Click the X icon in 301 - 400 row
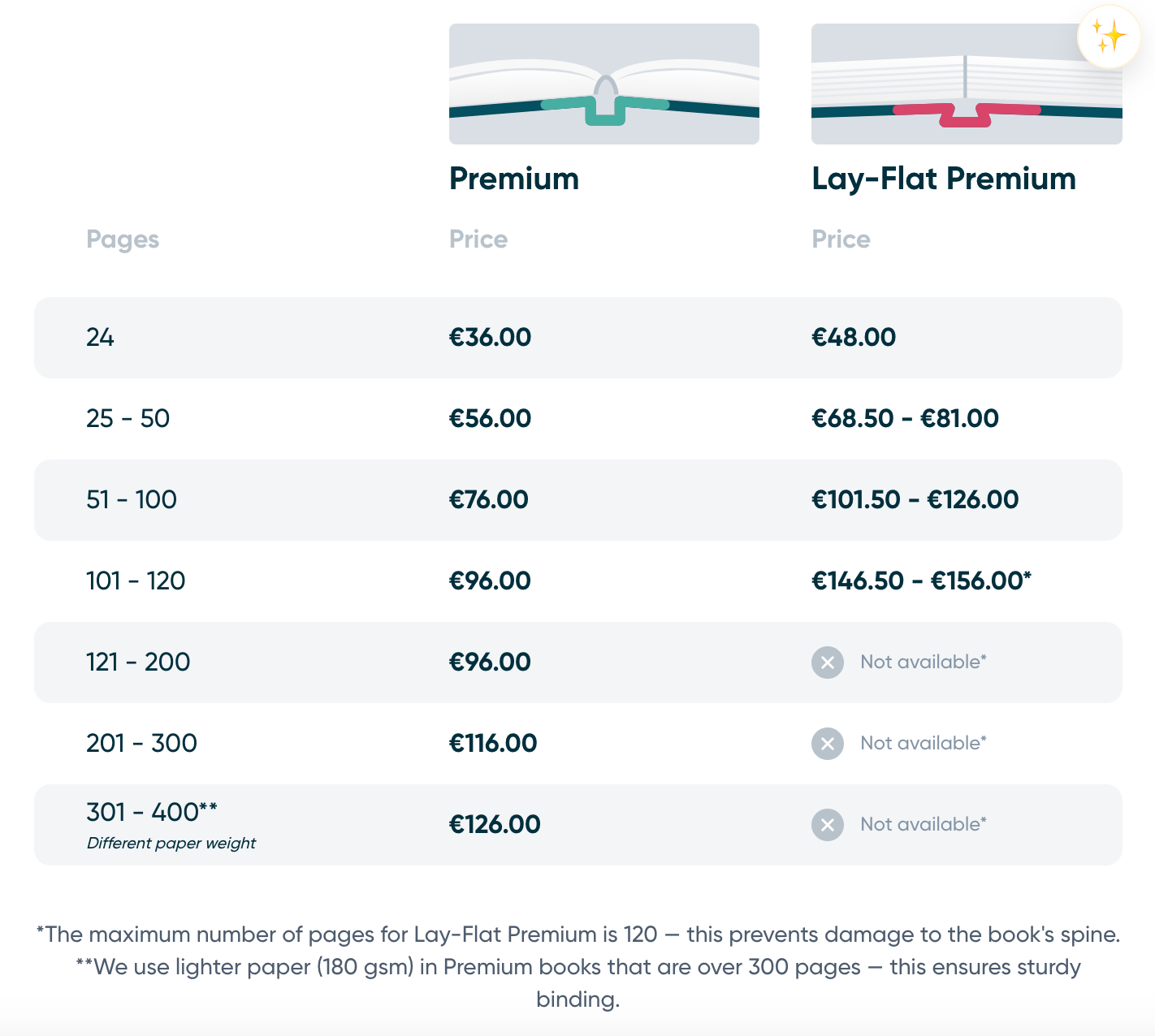Image resolution: width=1155 pixels, height=1036 pixels. [828, 825]
